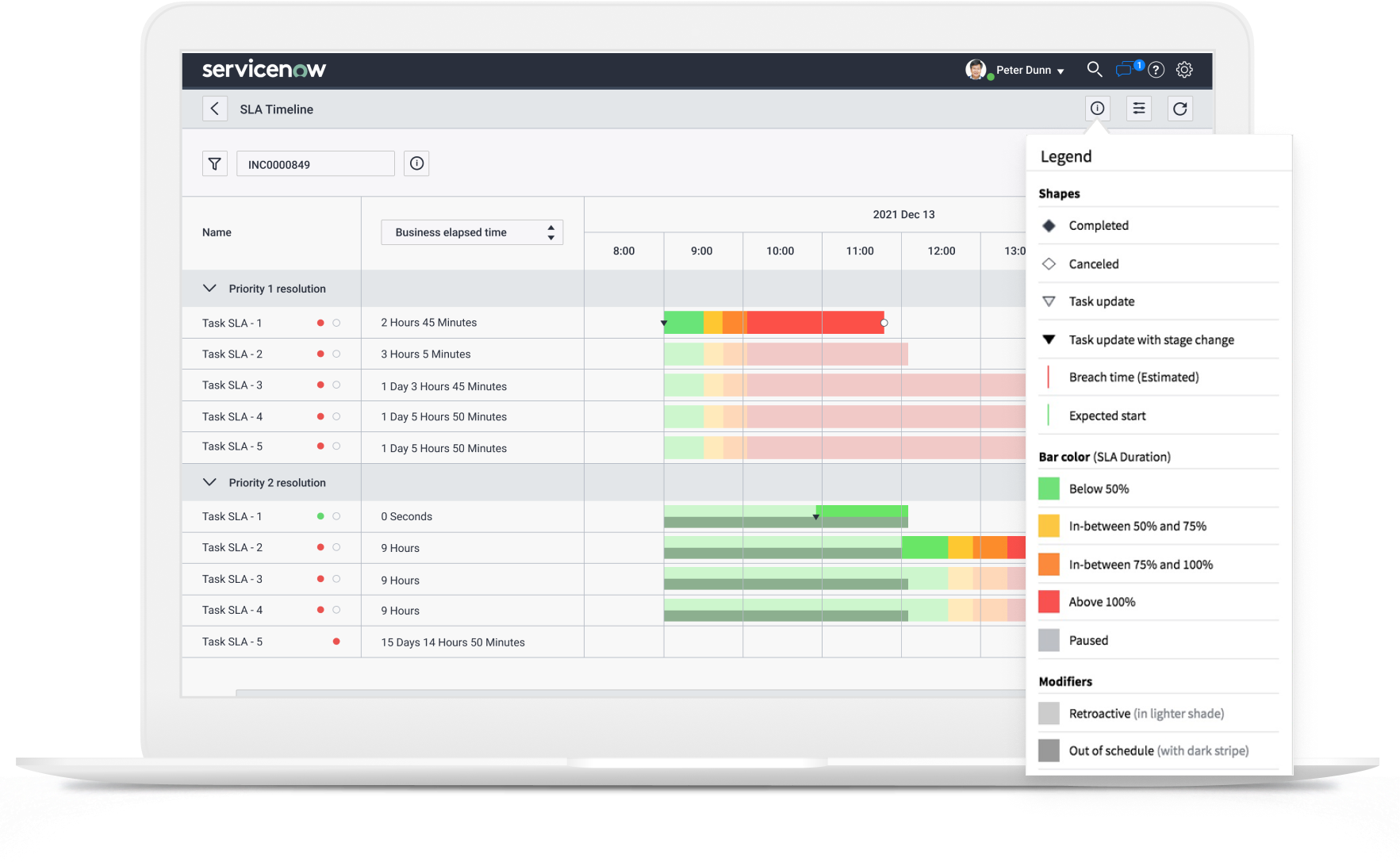Click the red Above 100% color swatch

pyautogui.click(x=1049, y=602)
